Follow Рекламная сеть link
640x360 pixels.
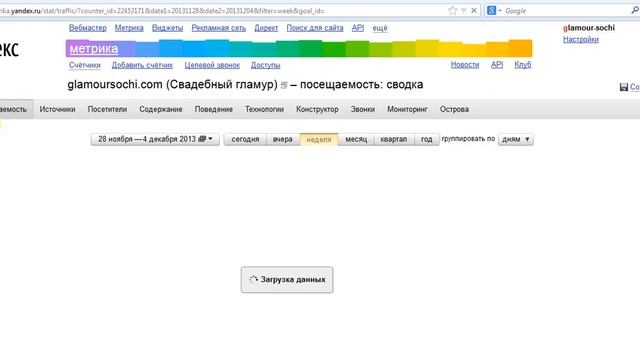pos(219,28)
